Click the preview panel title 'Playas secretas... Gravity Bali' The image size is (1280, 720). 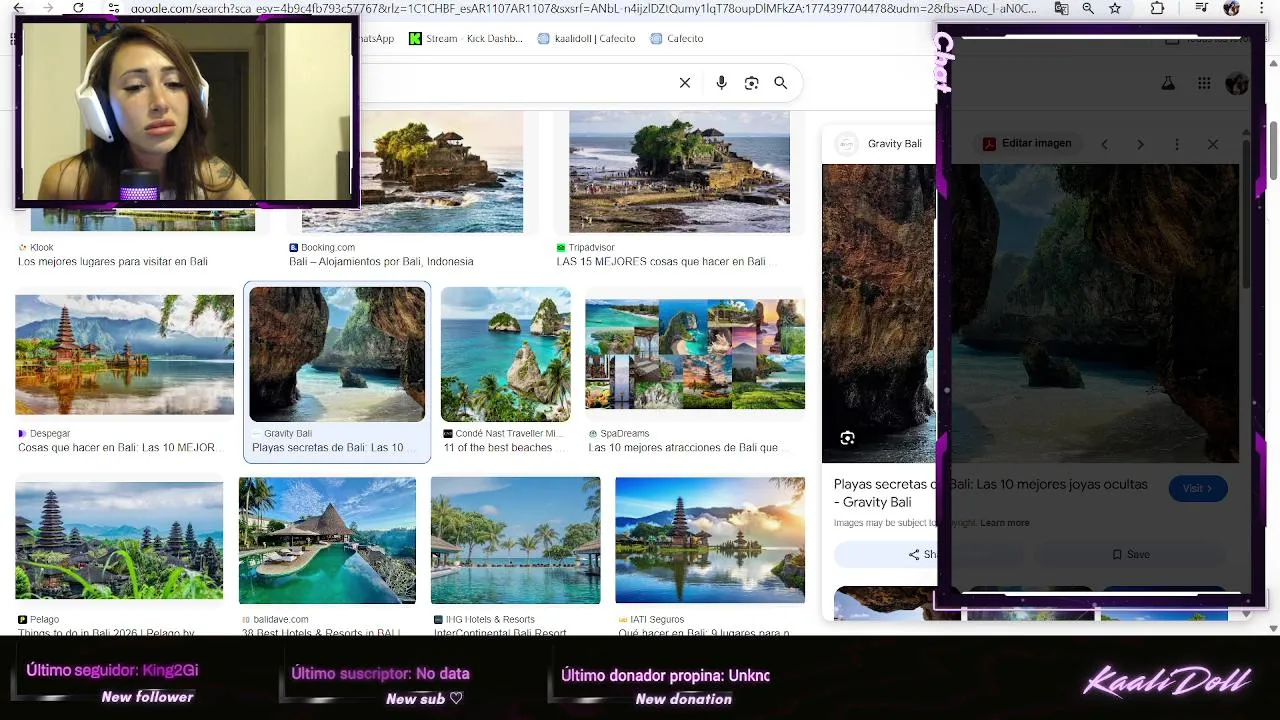pyautogui.click(x=990, y=493)
